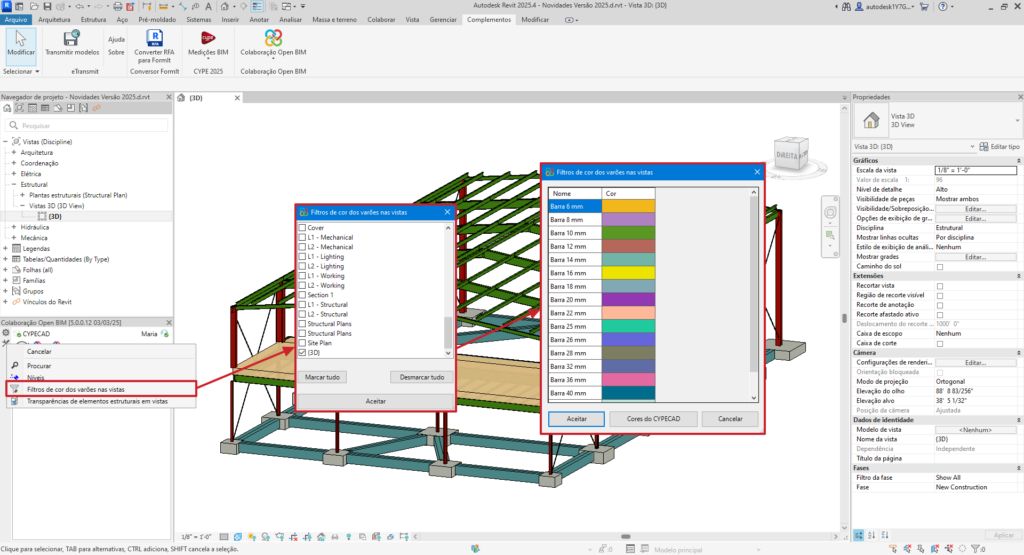Viewport: 1024px width, 555px height.
Task: Click the sun path icon in view control bar
Action: point(251,537)
